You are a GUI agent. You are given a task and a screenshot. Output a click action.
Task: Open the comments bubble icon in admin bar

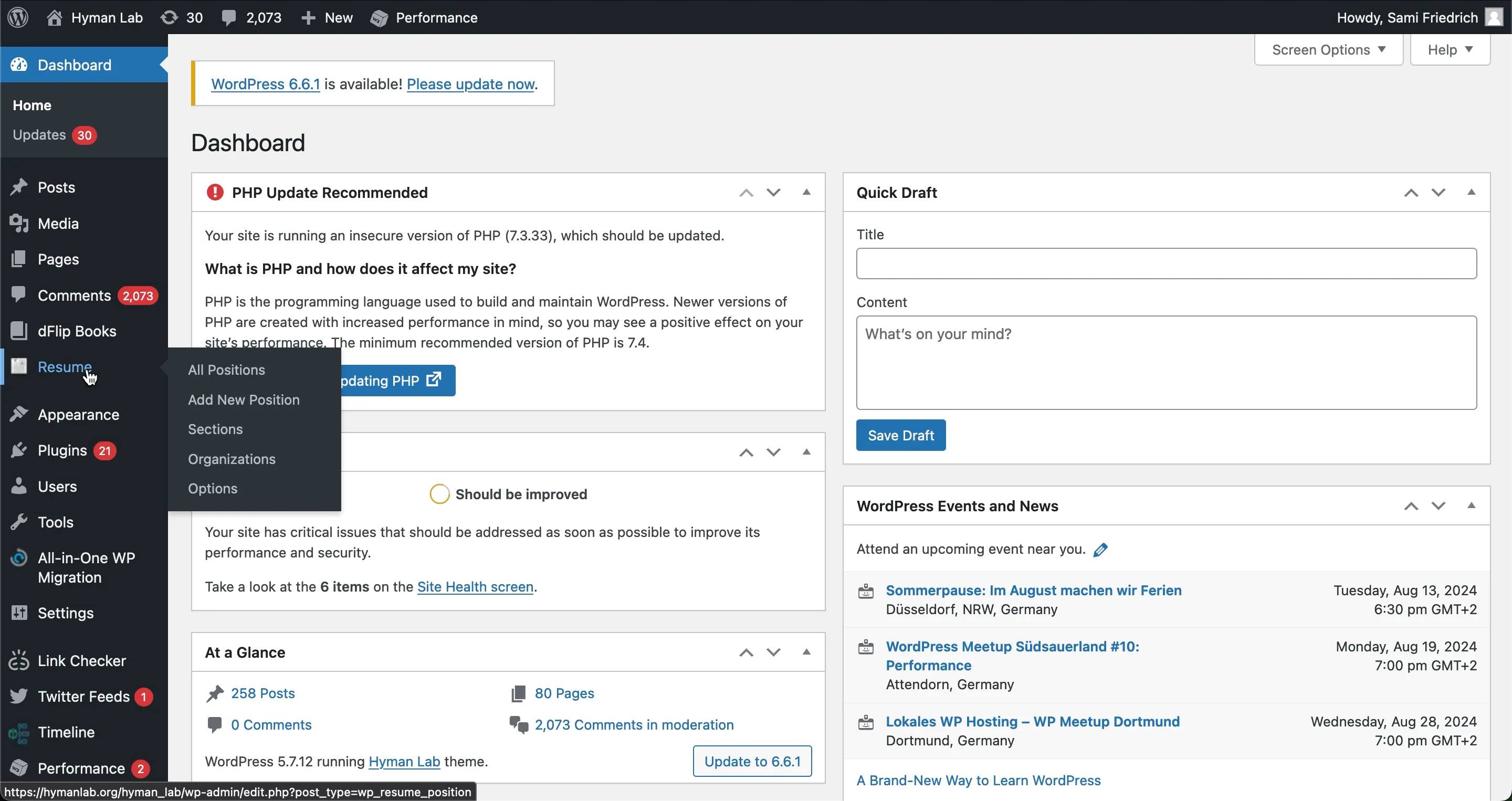coord(229,18)
